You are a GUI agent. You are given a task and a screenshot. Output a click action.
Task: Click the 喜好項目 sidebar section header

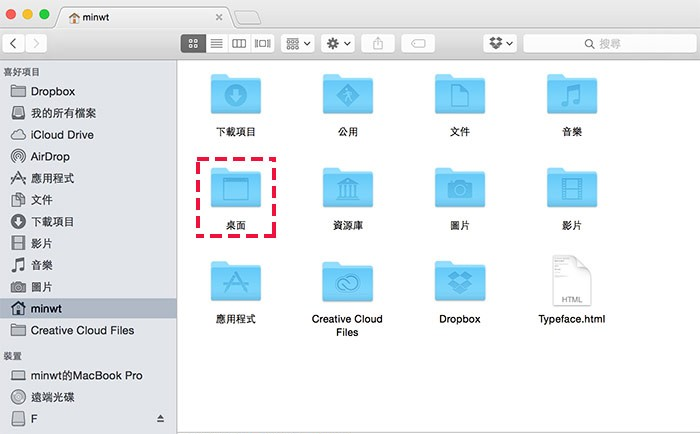pos(21,72)
